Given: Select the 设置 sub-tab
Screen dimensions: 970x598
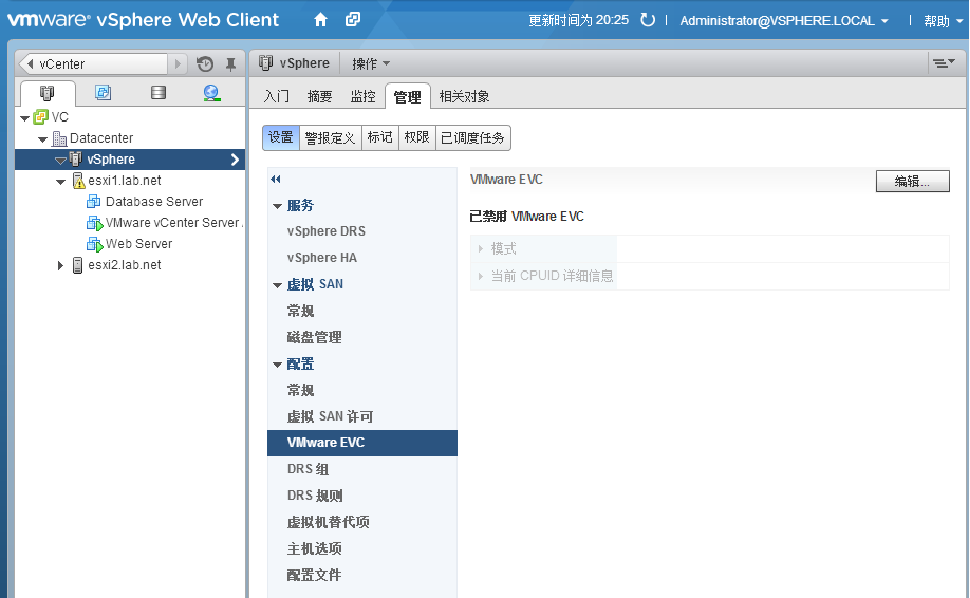Looking at the screenshot, I should coord(281,137).
